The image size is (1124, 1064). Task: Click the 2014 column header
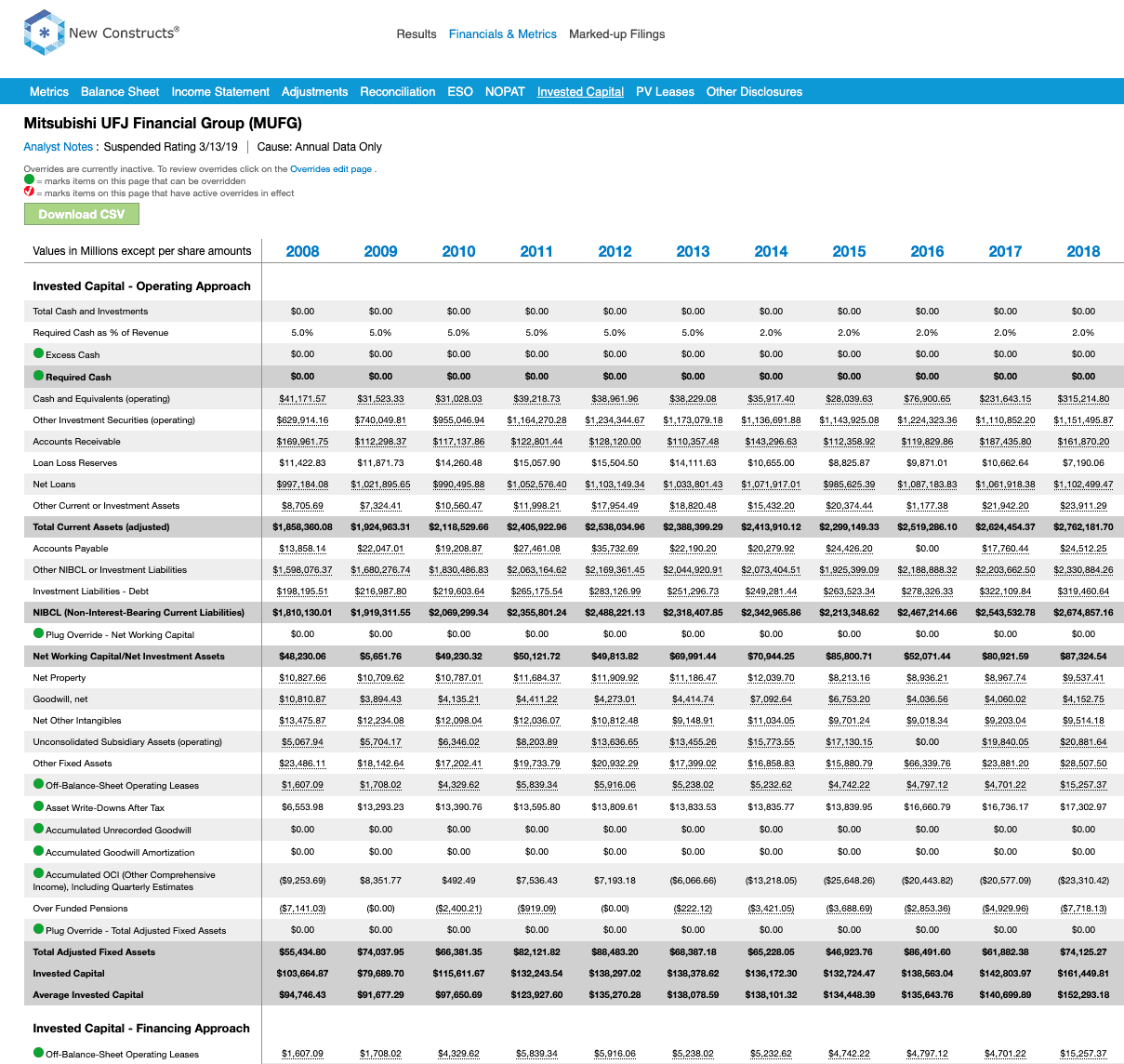pos(771,251)
